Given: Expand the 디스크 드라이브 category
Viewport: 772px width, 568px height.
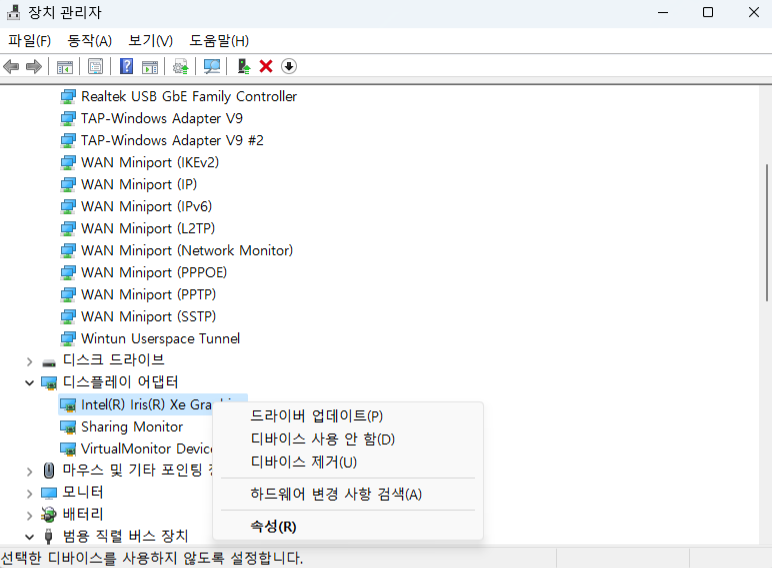Looking at the screenshot, I should tap(29, 360).
